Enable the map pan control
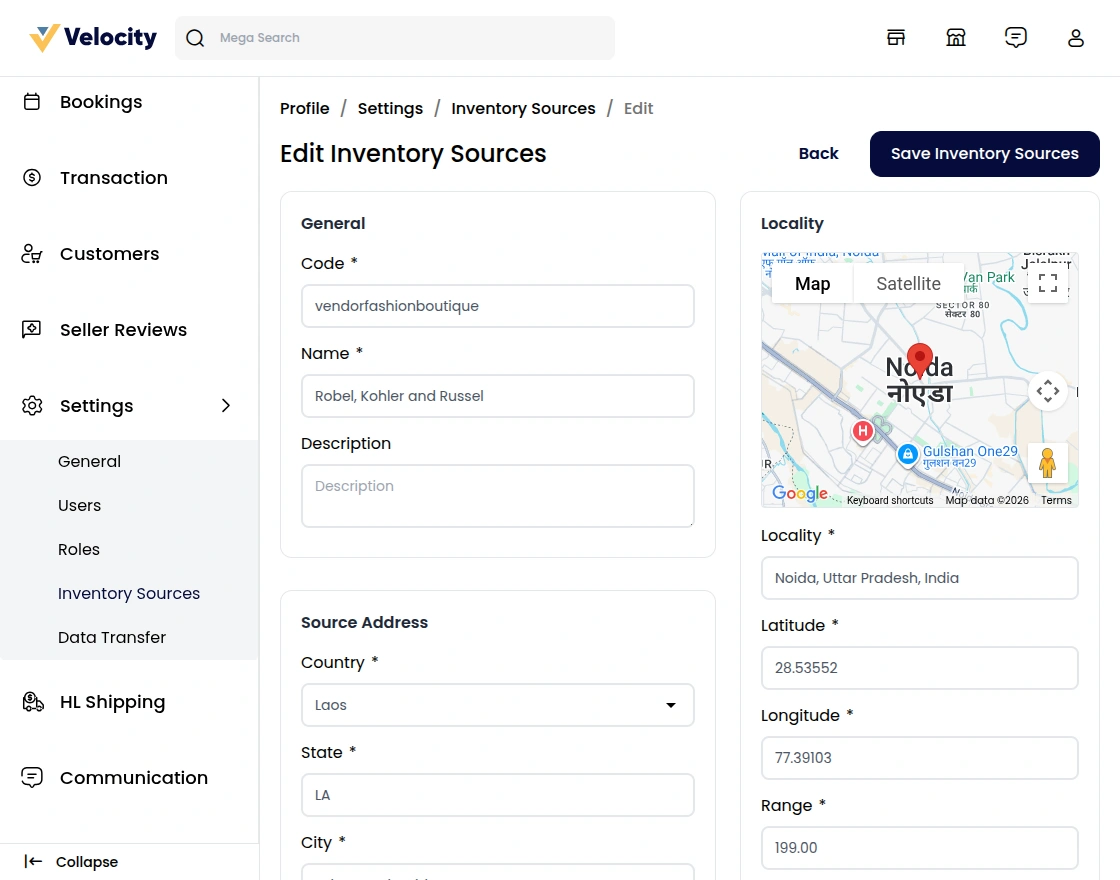Screen dimensions: 1120x880 click(x=1048, y=391)
